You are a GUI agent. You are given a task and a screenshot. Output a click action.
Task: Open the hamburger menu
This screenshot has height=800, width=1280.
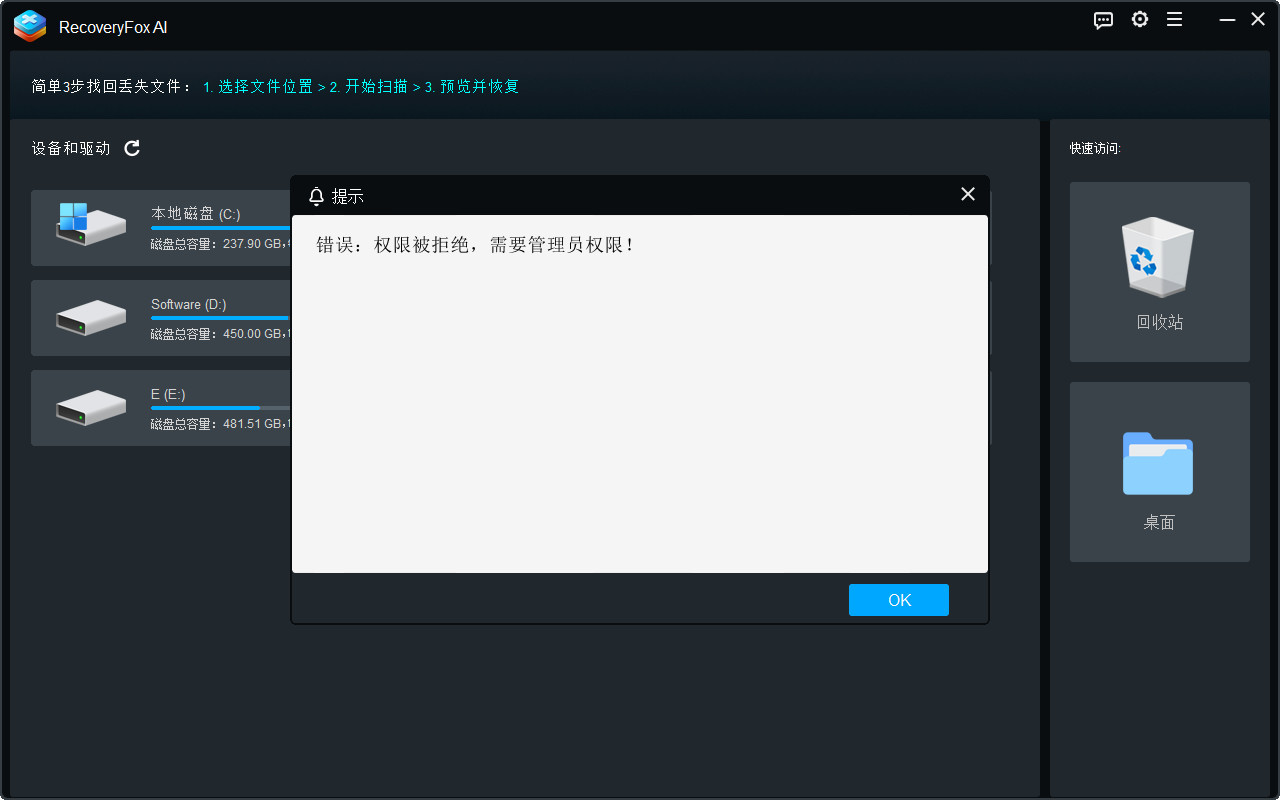(x=1174, y=19)
